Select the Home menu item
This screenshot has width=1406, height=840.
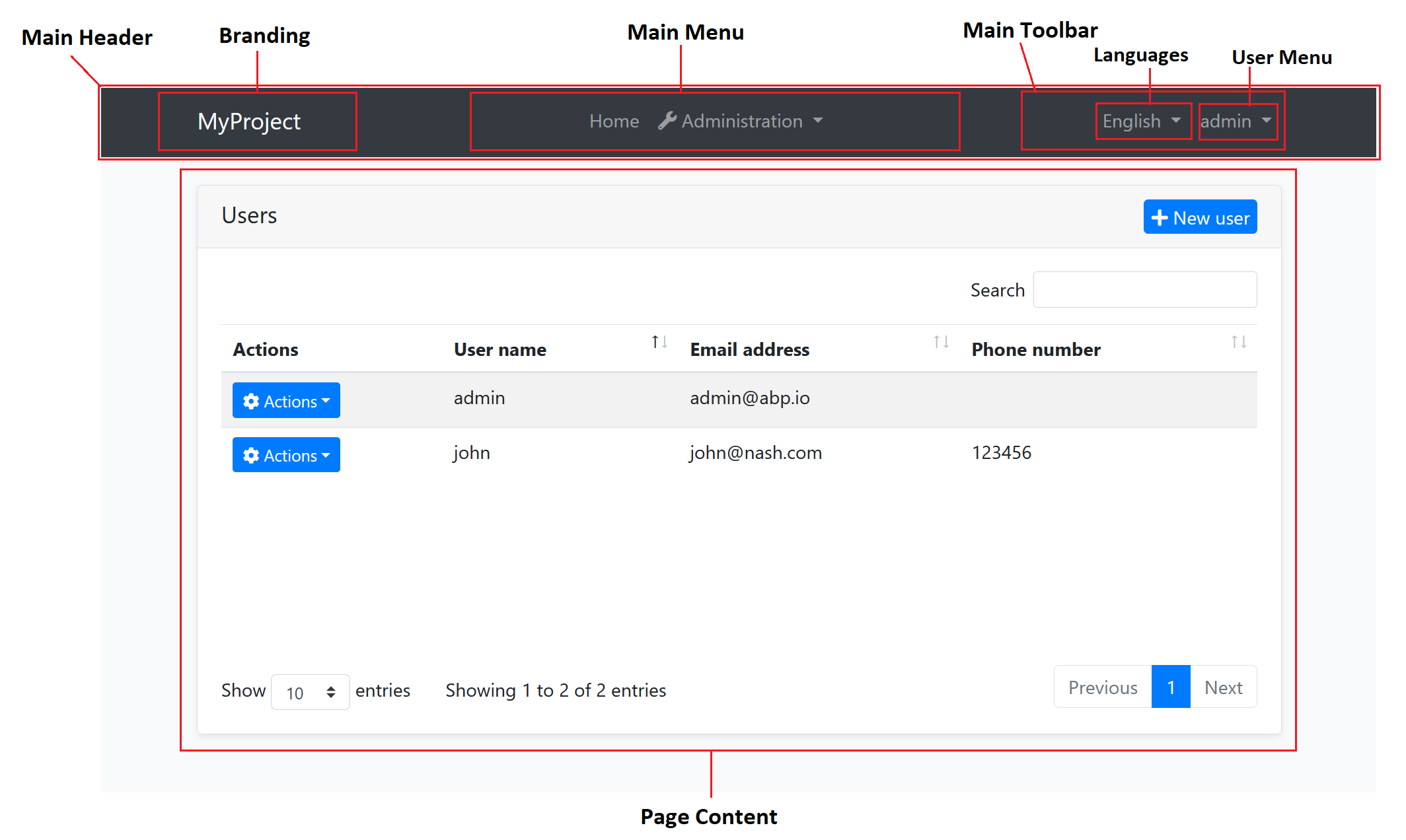614,121
